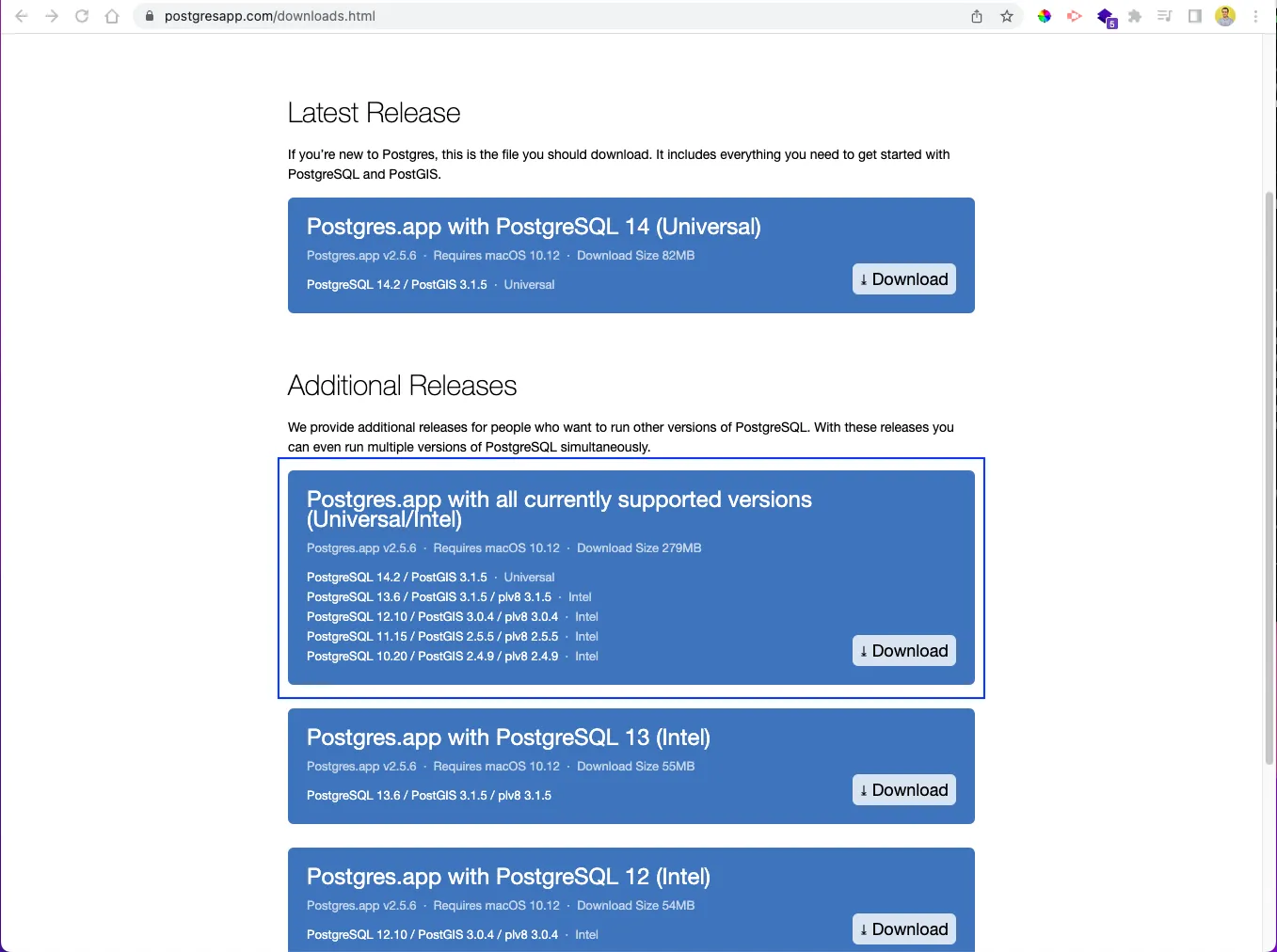Viewport: 1277px width, 952px height.
Task: Open the extension with badge 5
Action: [x=1107, y=17]
